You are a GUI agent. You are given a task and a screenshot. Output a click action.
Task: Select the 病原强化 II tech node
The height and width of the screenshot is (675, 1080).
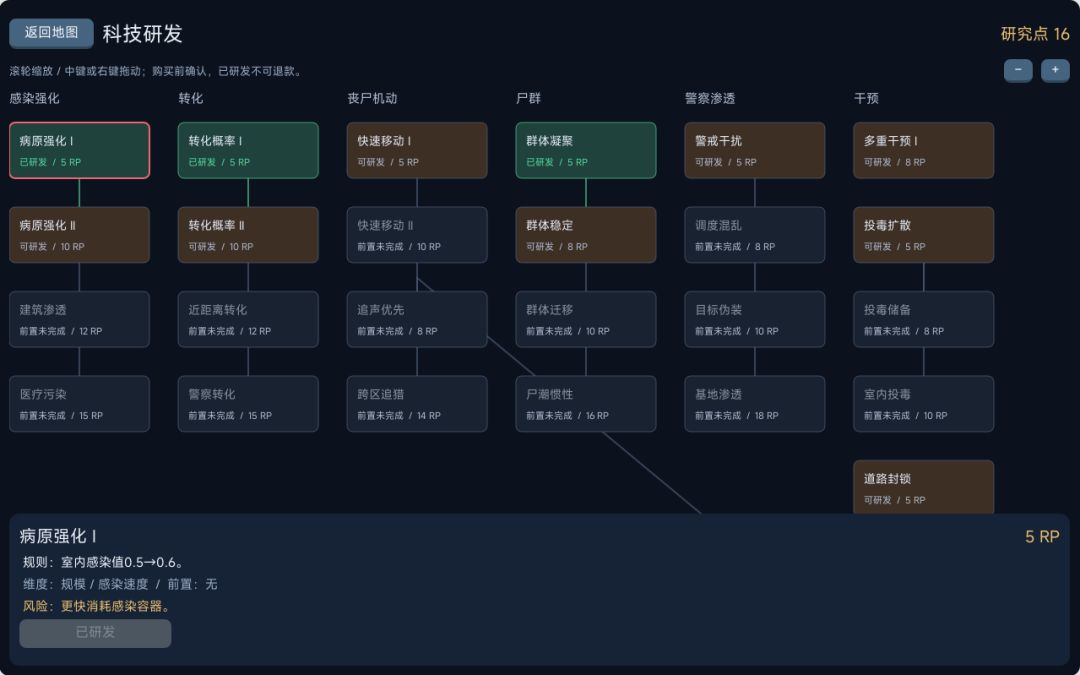(79, 235)
